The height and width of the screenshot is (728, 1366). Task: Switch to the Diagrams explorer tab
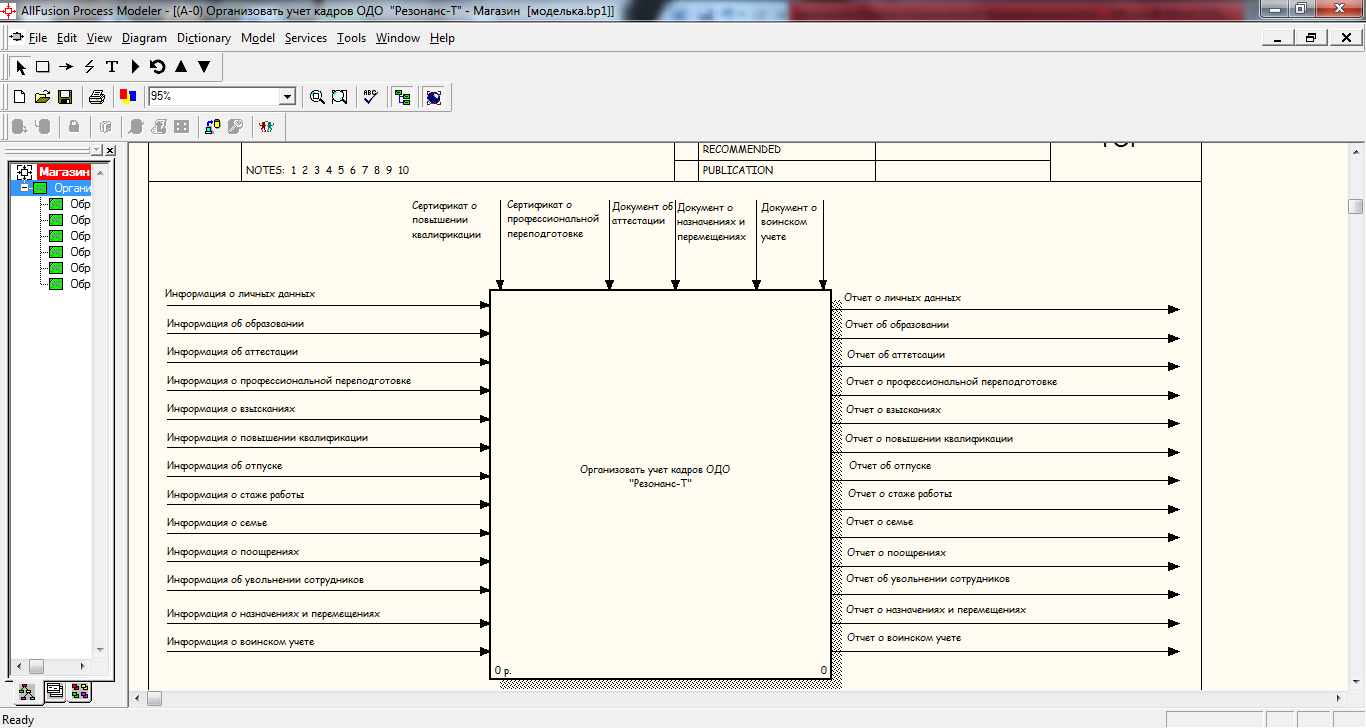[x=54, y=690]
